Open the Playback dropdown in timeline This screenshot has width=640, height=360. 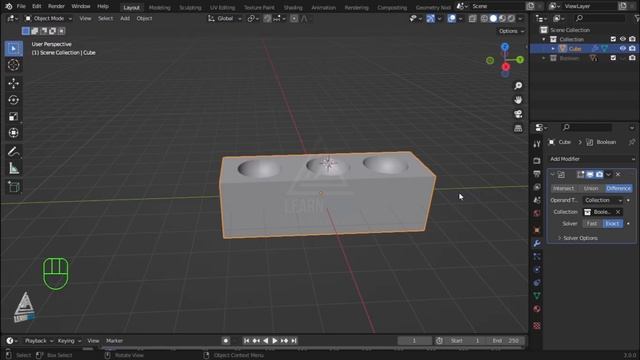39,341
